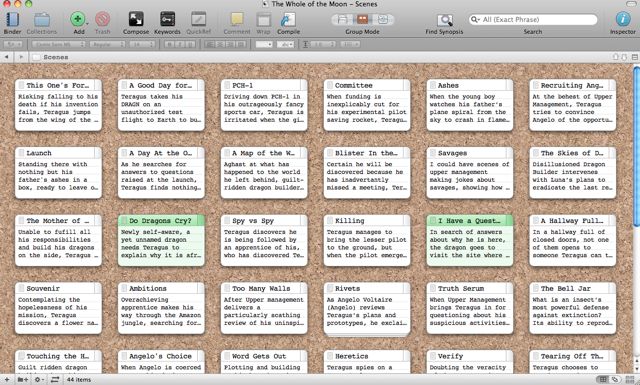Toggle the split editor button in the header
The image size is (640, 385).
635,57
